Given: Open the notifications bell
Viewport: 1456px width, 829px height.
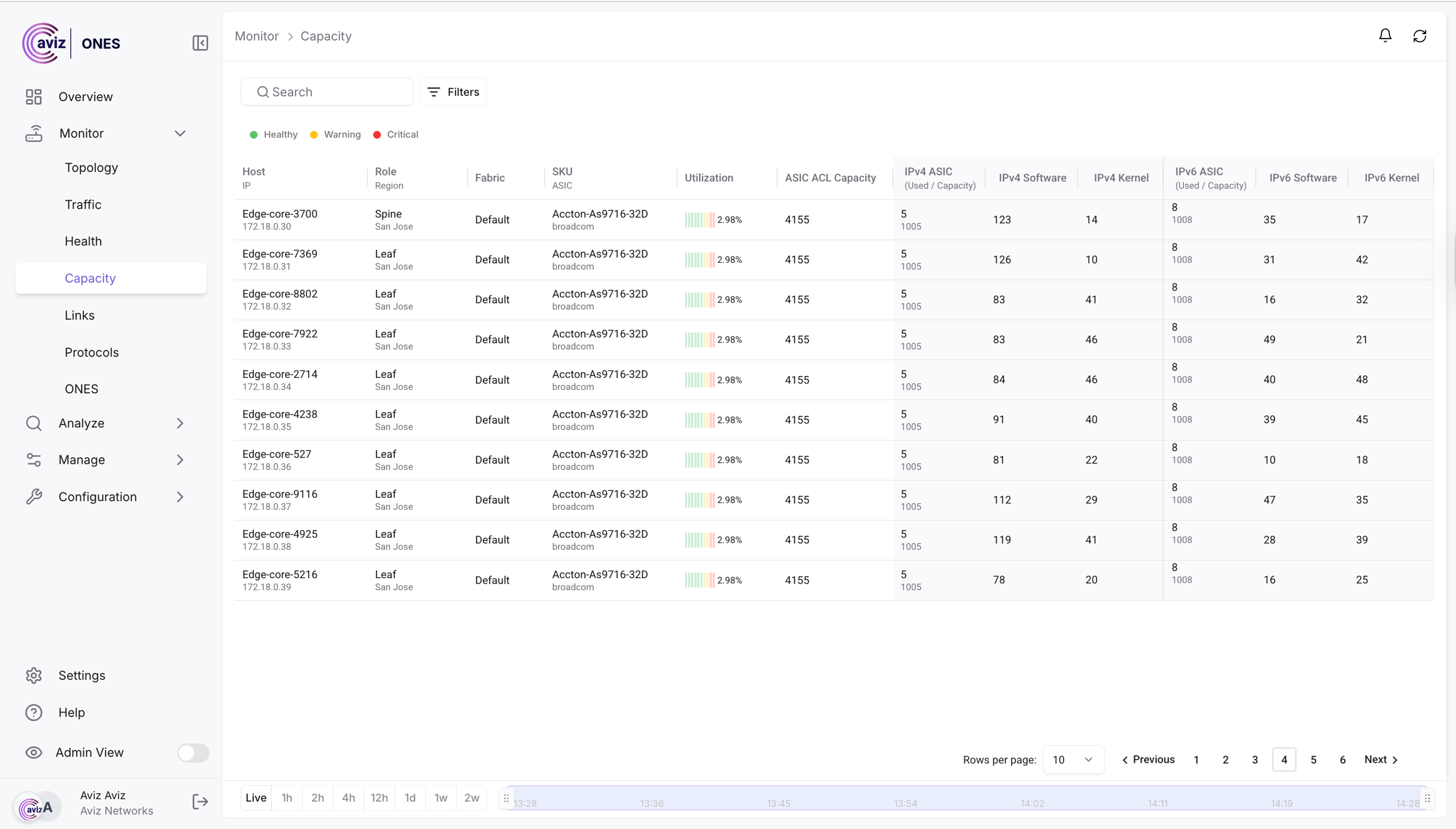Looking at the screenshot, I should (1385, 36).
